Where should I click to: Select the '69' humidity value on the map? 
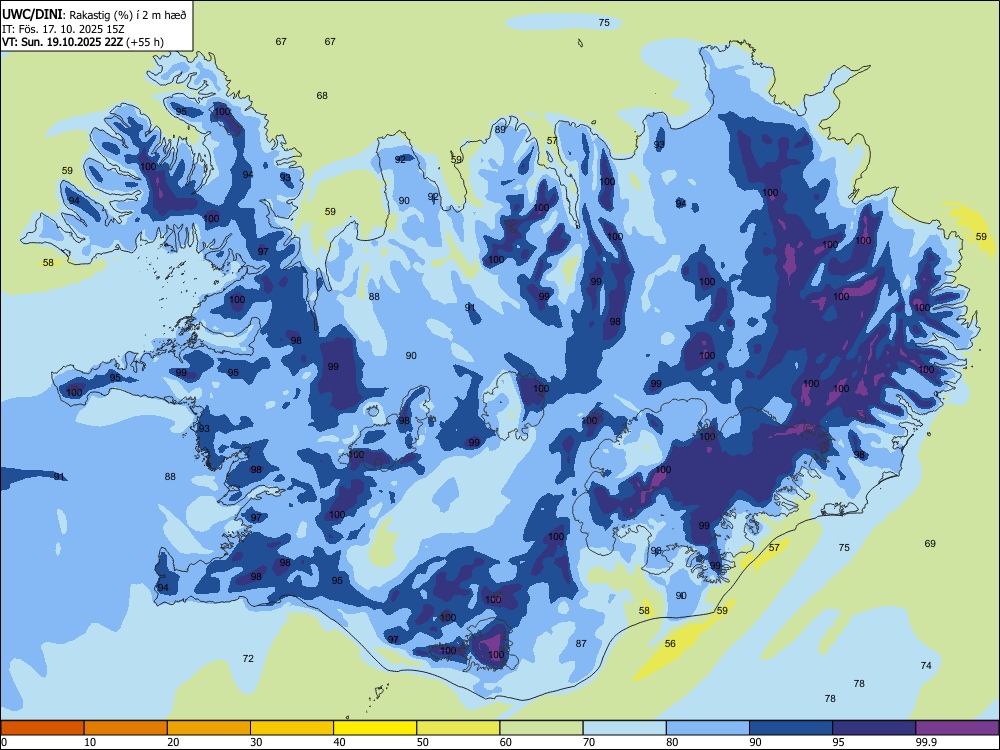click(930, 543)
